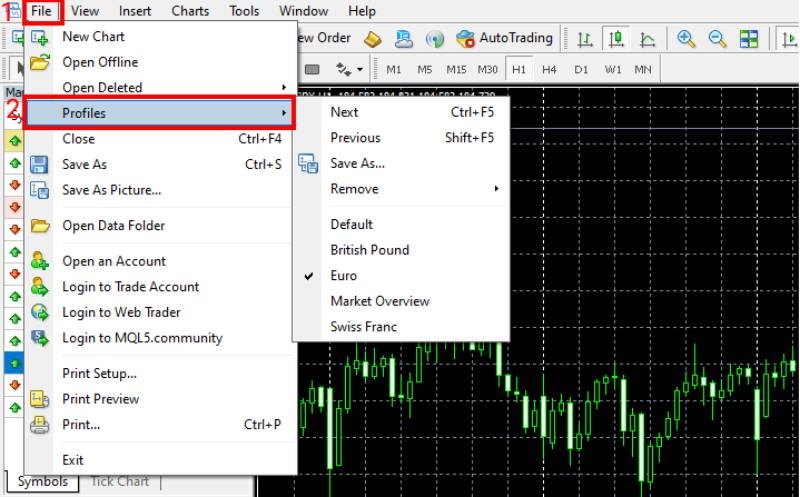Screen dimensions: 800x497
Task: Click Next profile in submenu
Action: pyautogui.click(x=401, y=112)
